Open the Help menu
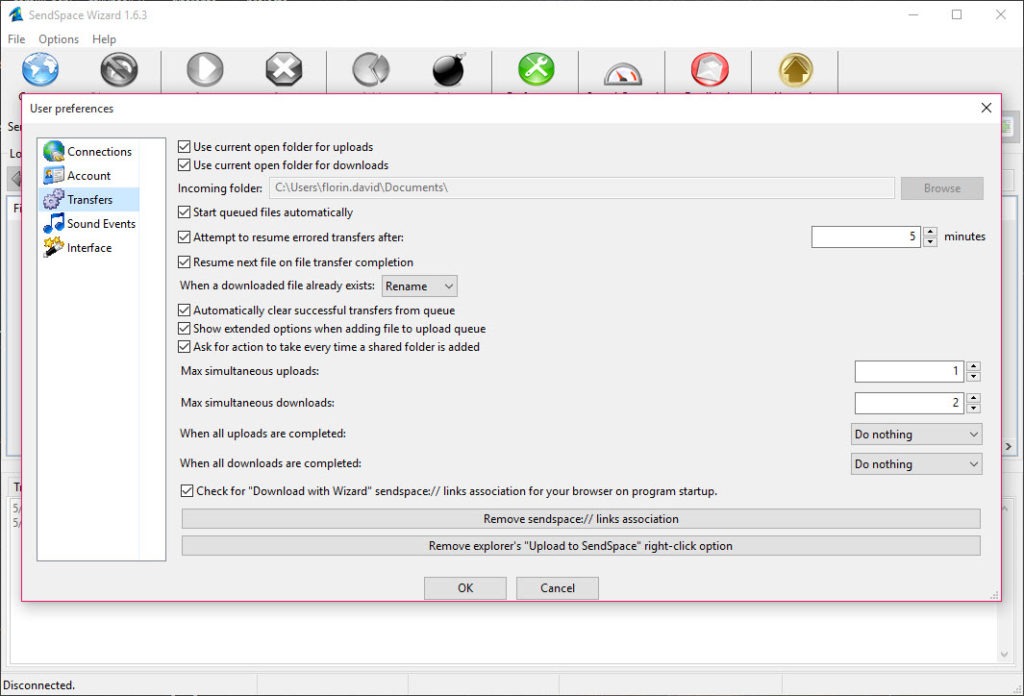 pos(104,39)
